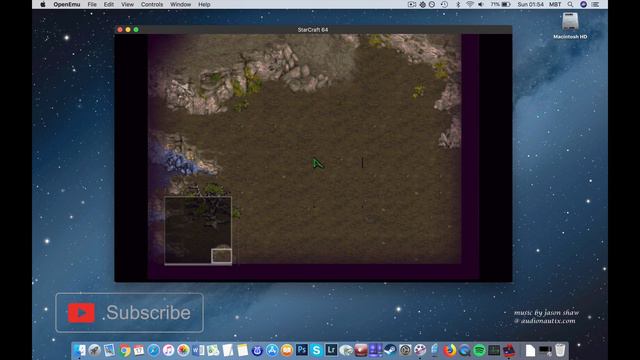Image resolution: width=640 pixels, height=360 pixels.
Task: Open the Controls menu
Action: 152,4
